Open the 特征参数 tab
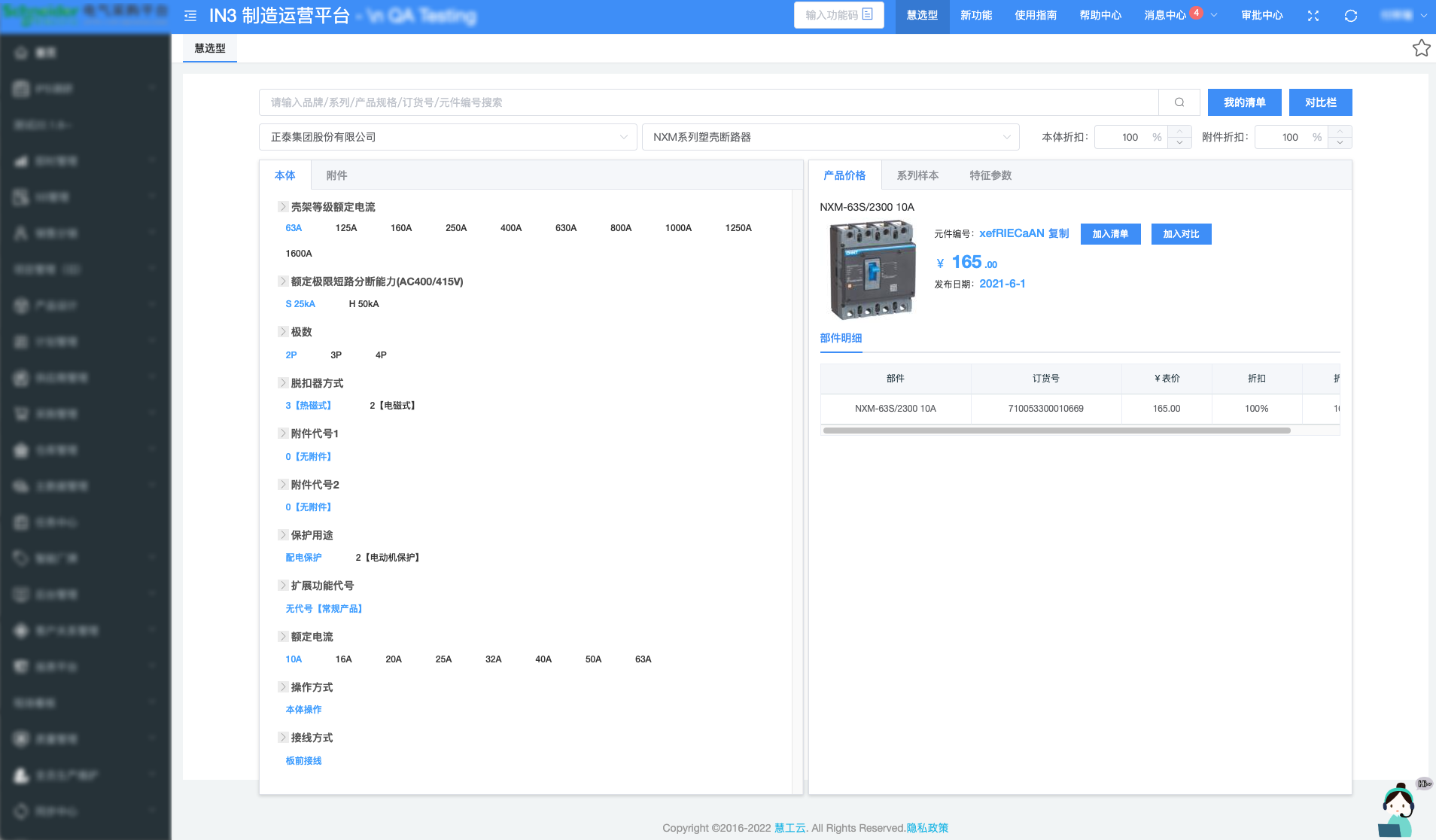Image resolution: width=1436 pixels, height=840 pixels. (x=990, y=175)
